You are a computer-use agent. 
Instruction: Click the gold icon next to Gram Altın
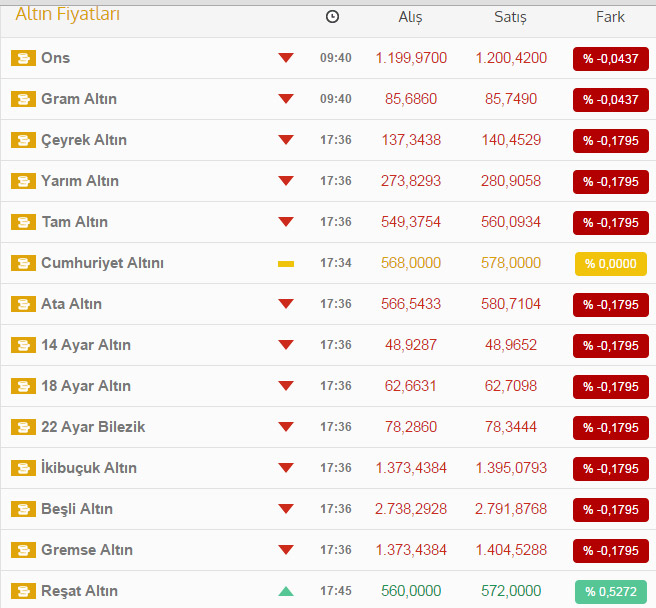(23, 99)
